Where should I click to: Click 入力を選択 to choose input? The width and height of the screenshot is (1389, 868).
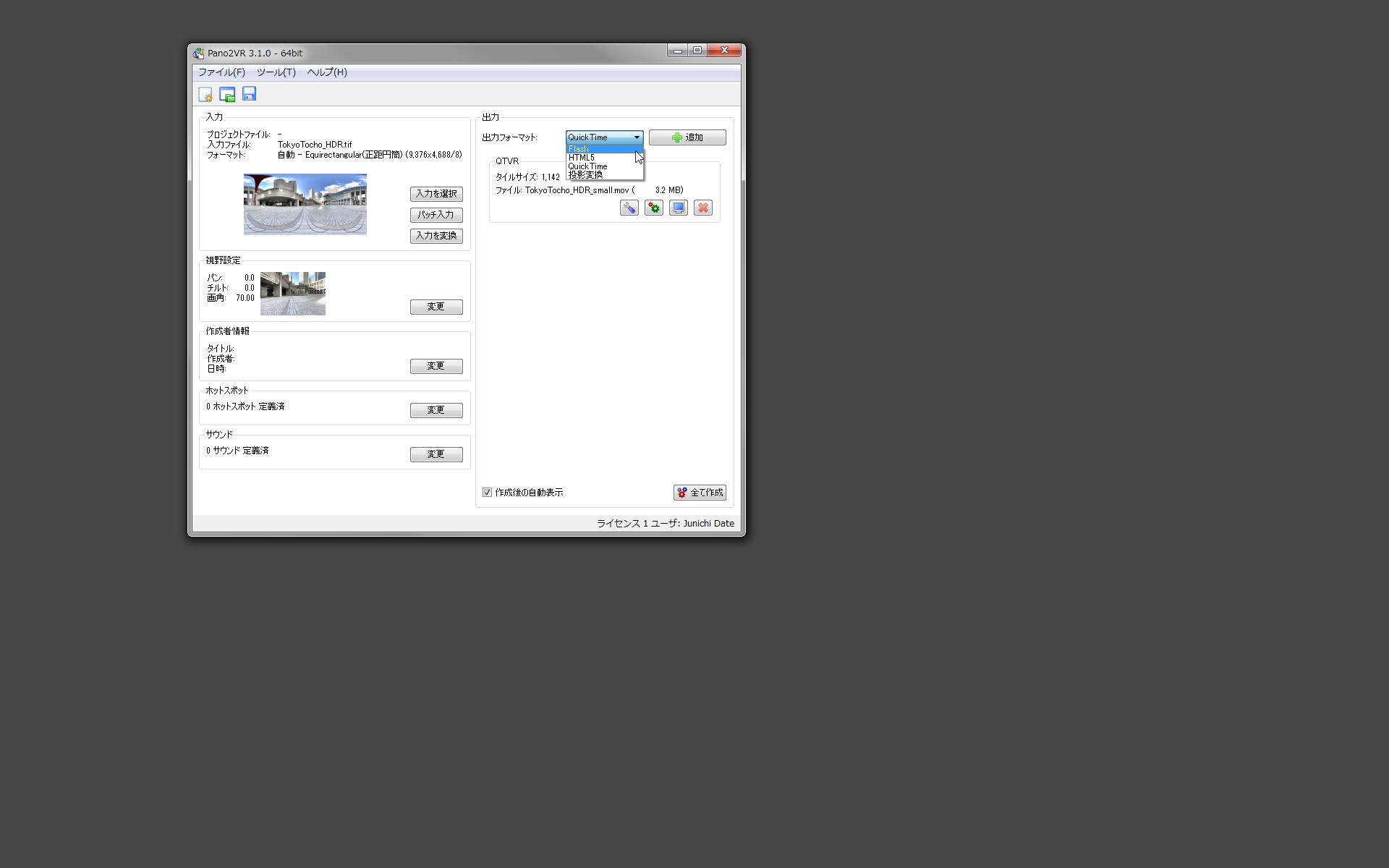coord(436,194)
